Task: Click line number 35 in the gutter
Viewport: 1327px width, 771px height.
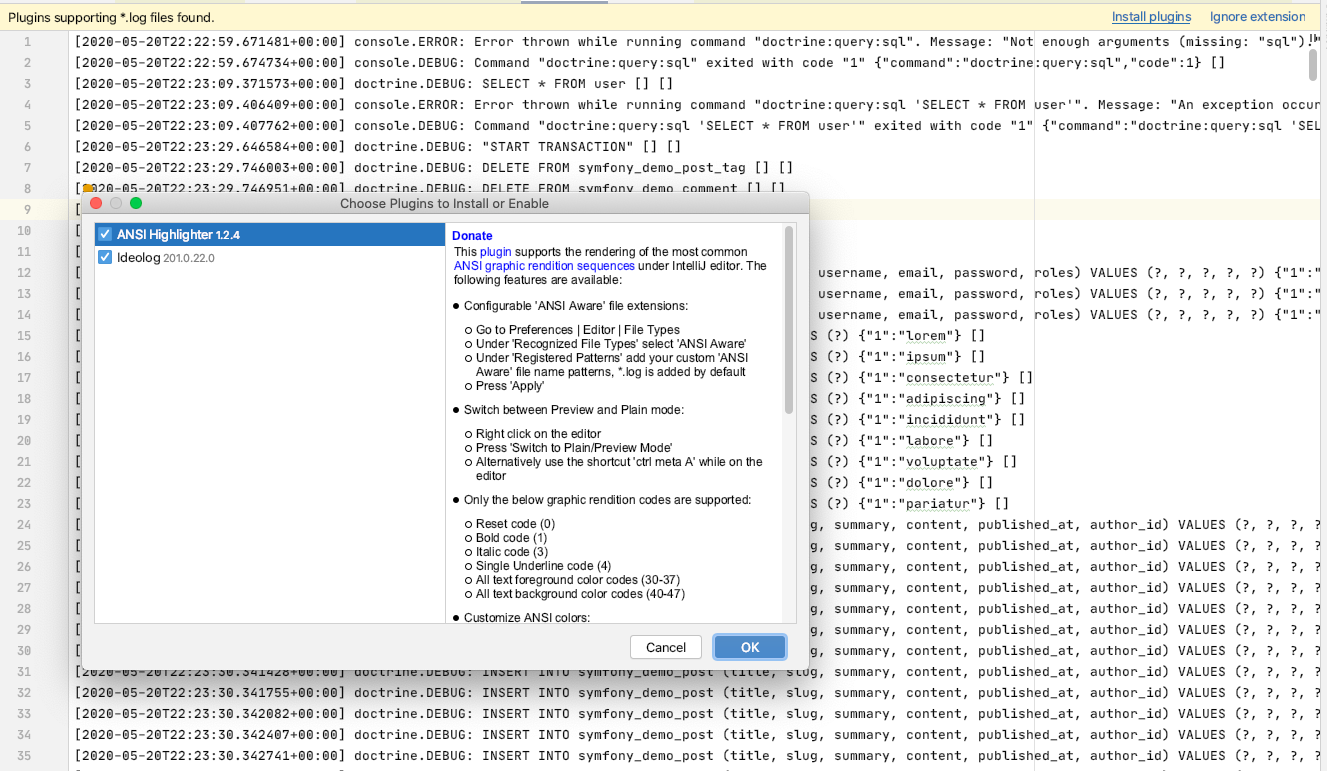Action: point(23,756)
